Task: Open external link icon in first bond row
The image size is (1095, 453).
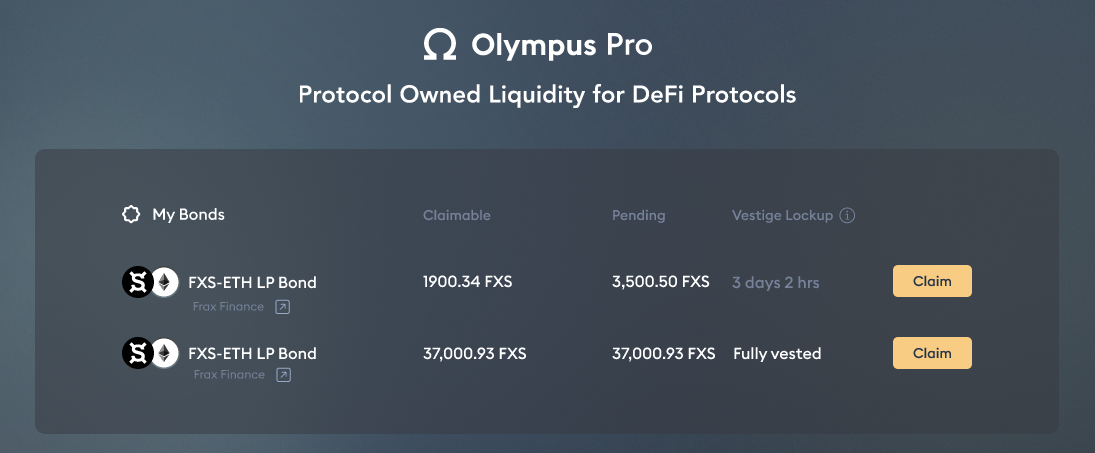Action: point(282,306)
